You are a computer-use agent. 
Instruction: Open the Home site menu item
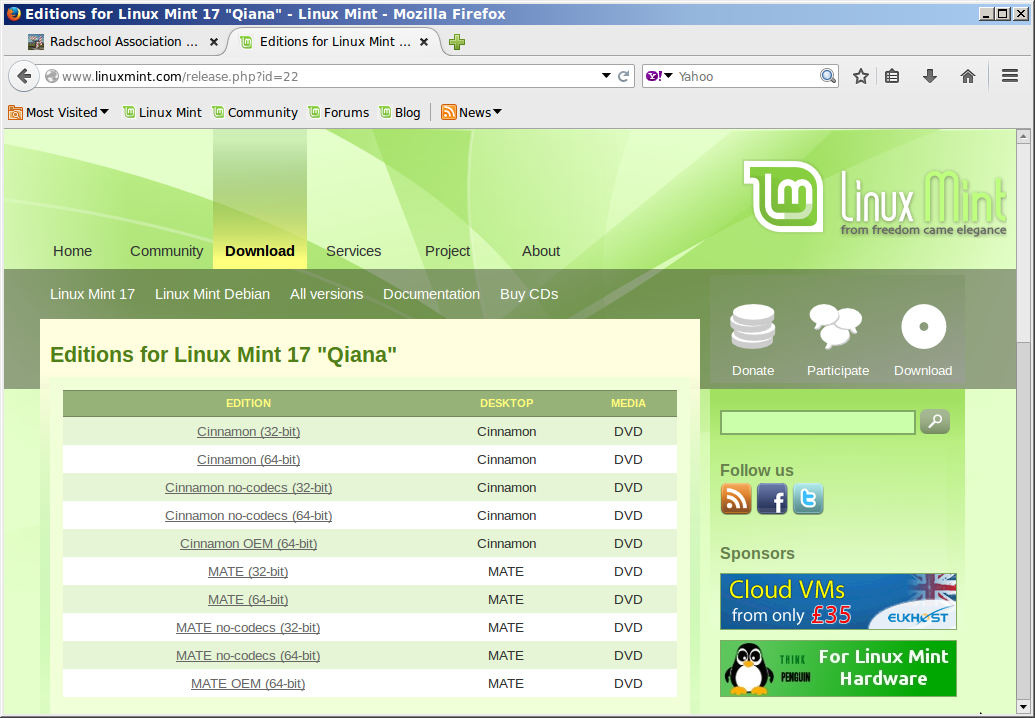click(73, 251)
